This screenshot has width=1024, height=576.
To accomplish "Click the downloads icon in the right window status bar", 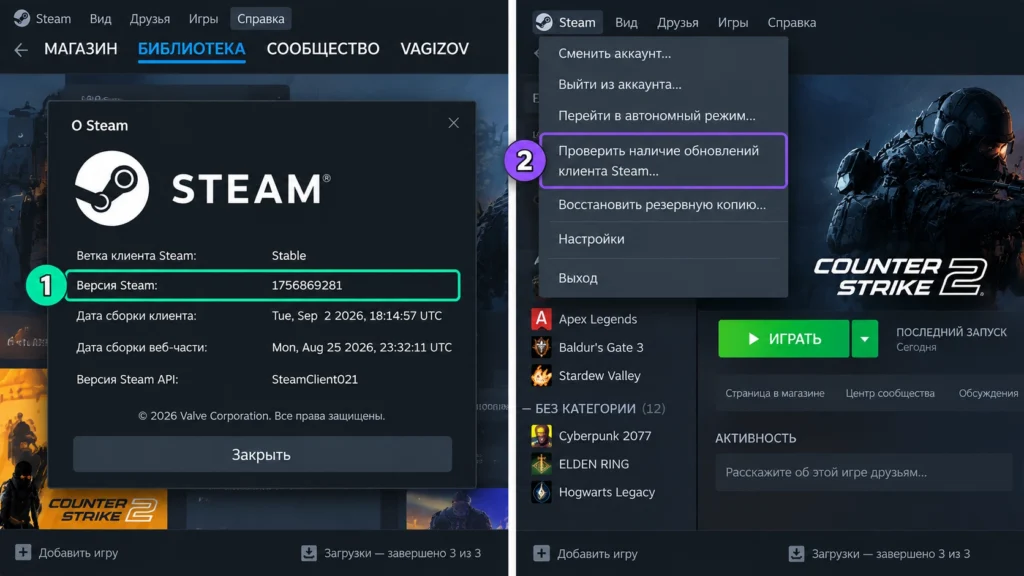I will (796, 554).
